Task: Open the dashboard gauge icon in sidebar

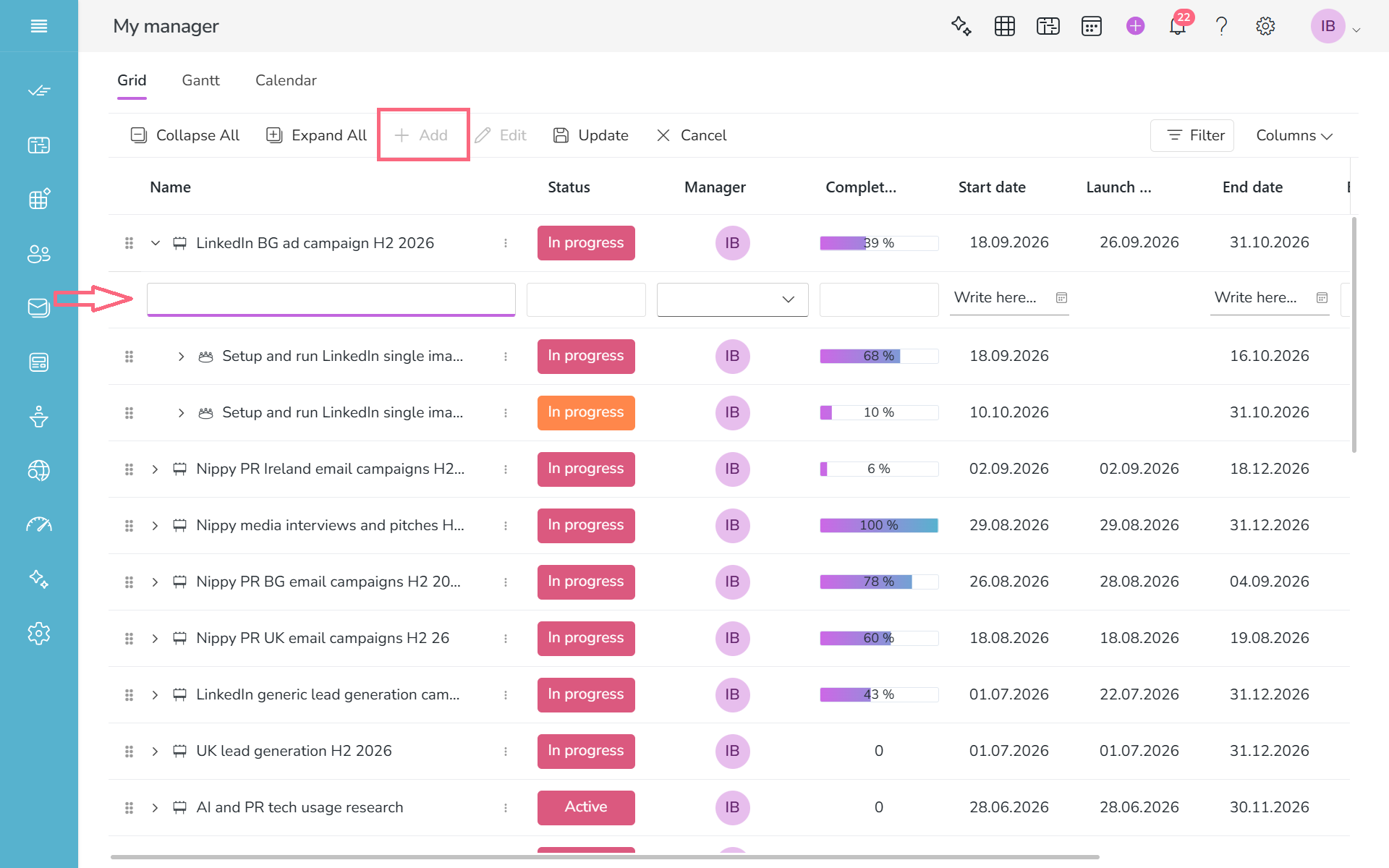Action: (39, 524)
